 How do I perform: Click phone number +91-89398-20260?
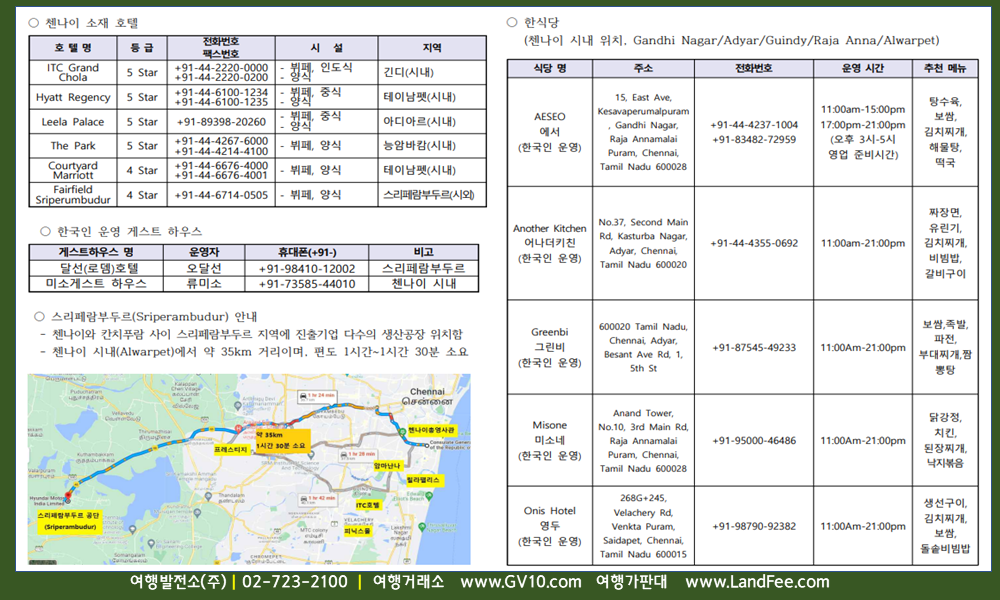(x=221, y=121)
